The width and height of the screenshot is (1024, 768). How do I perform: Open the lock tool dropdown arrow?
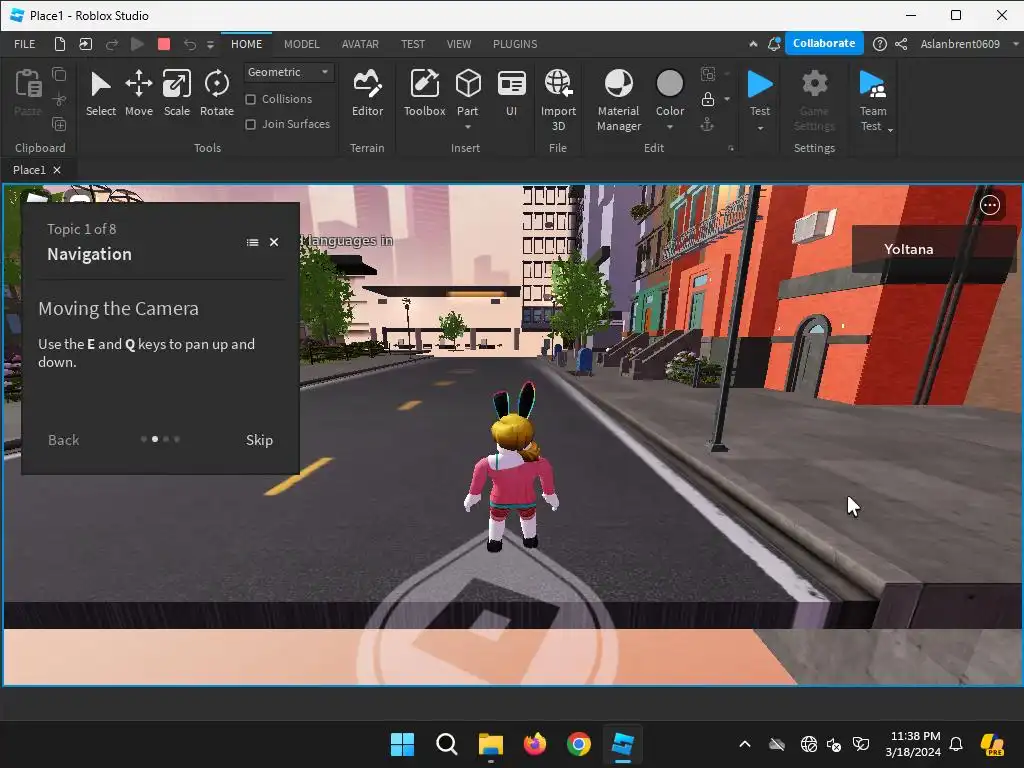click(x=727, y=99)
